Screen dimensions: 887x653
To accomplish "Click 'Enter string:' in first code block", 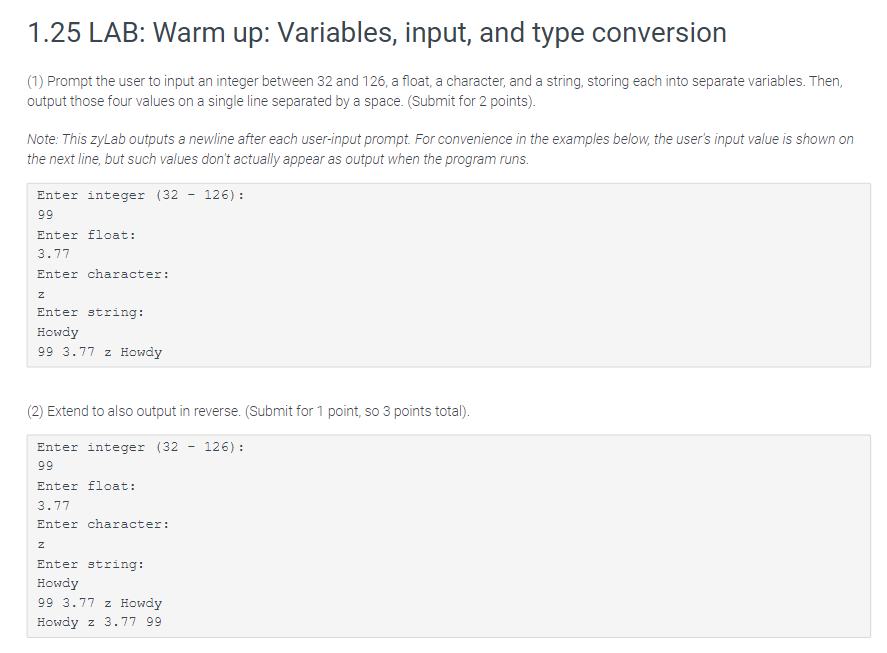I will [x=91, y=312].
